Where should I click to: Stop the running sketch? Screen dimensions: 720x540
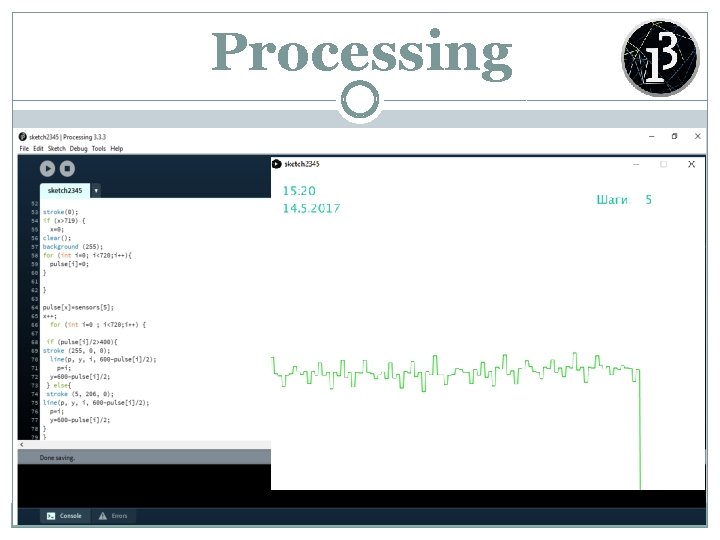point(67,169)
